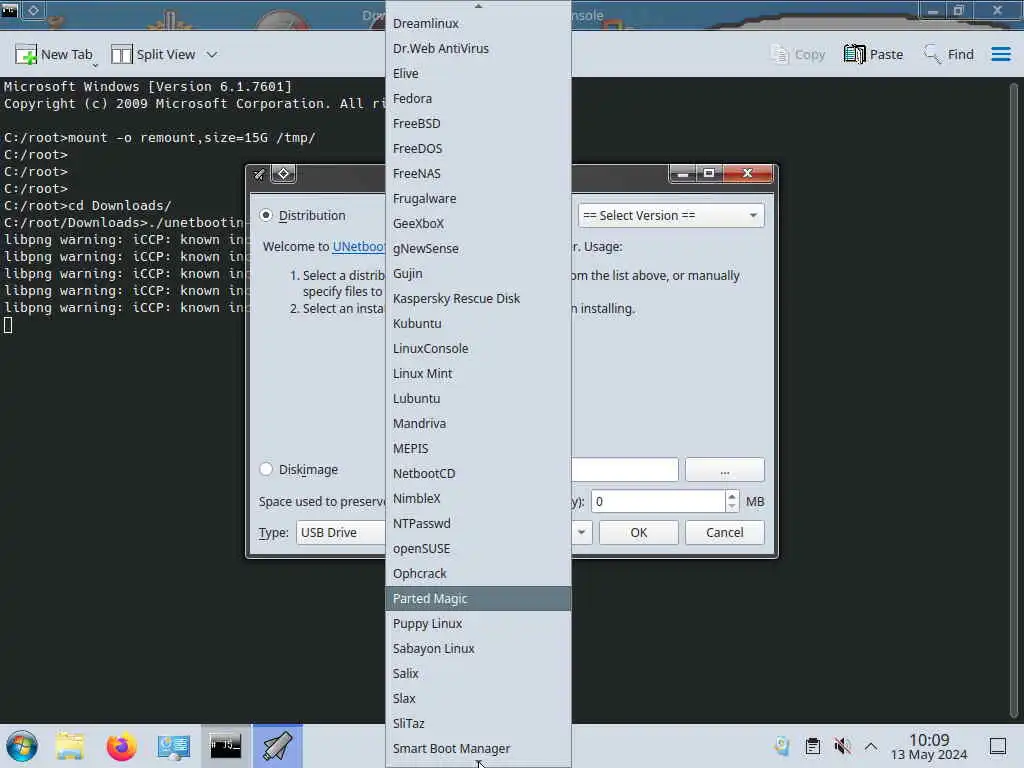Open the file manager from taskbar
This screenshot has width=1024, height=768.
70,746
